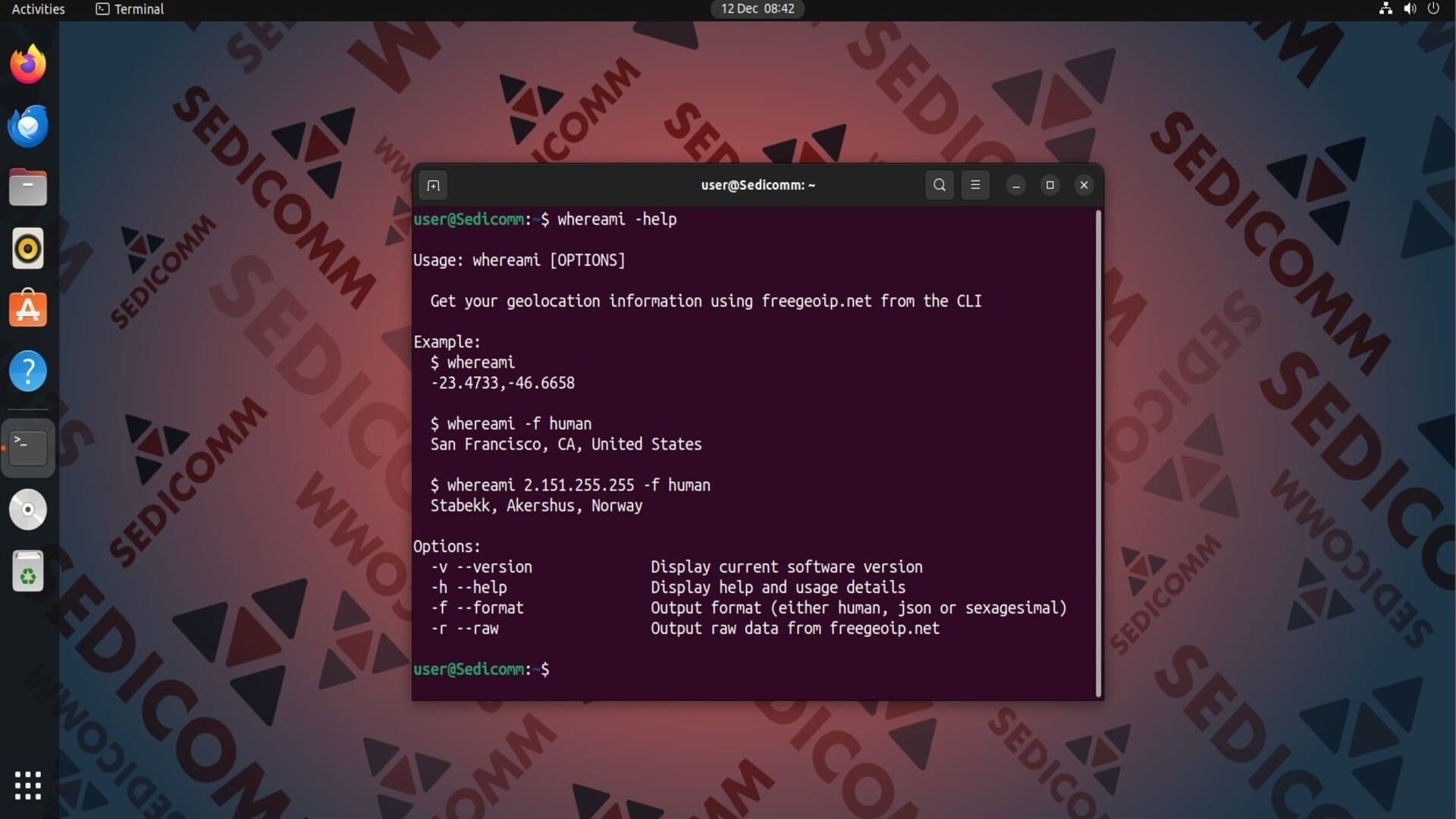Image resolution: width=1456 pixels, height=819 pixels.
Task: Select the Terminal dock icon
Action: point(28,447)
